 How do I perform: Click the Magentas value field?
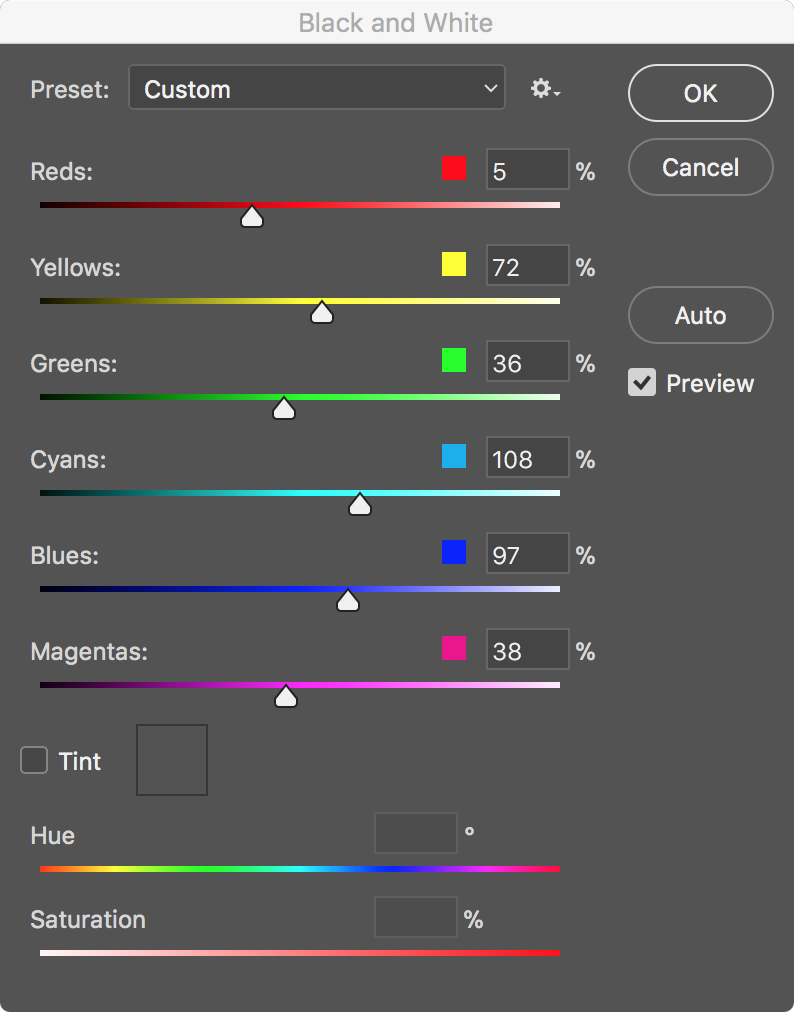pos(527,650)
